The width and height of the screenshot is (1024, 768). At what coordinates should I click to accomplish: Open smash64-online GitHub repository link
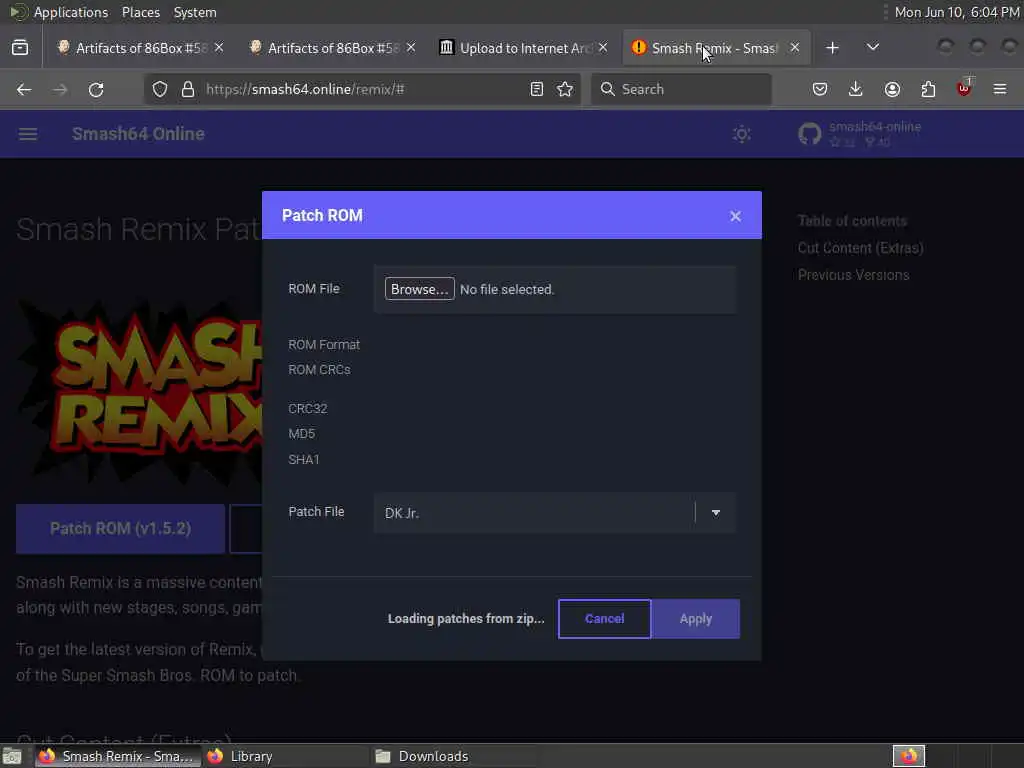pos(860,134)
